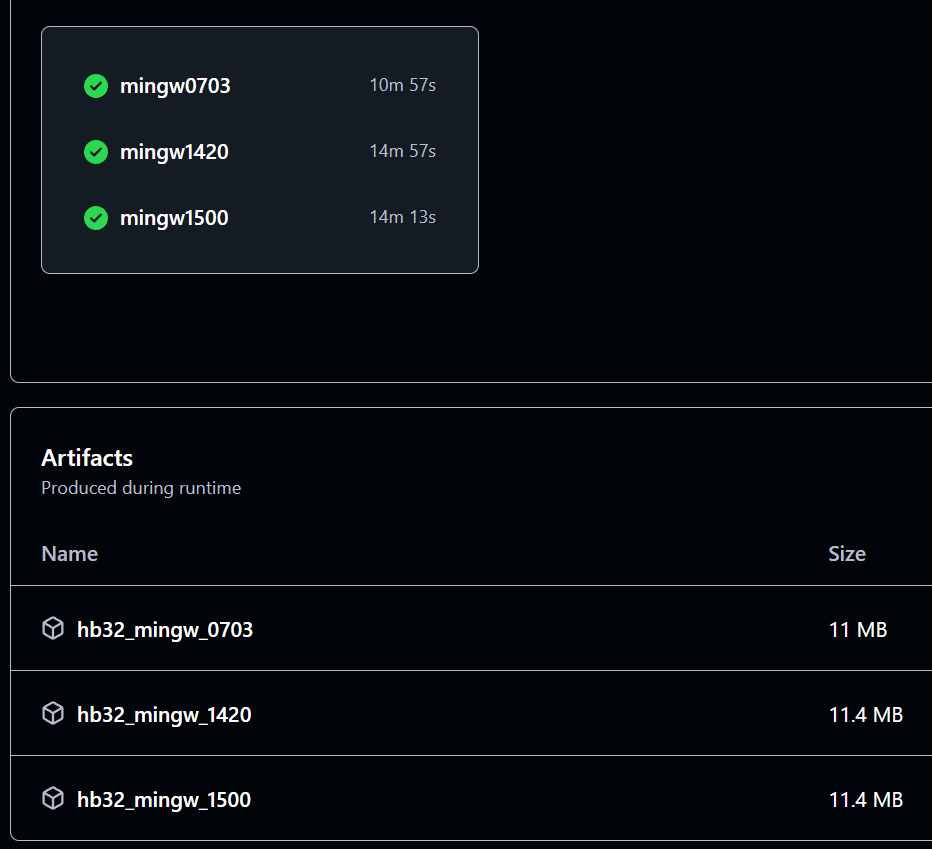Open the mingw0703 job
Viewport: 932px width, 849px height.
pyautogui.click(x=175, y=86)
